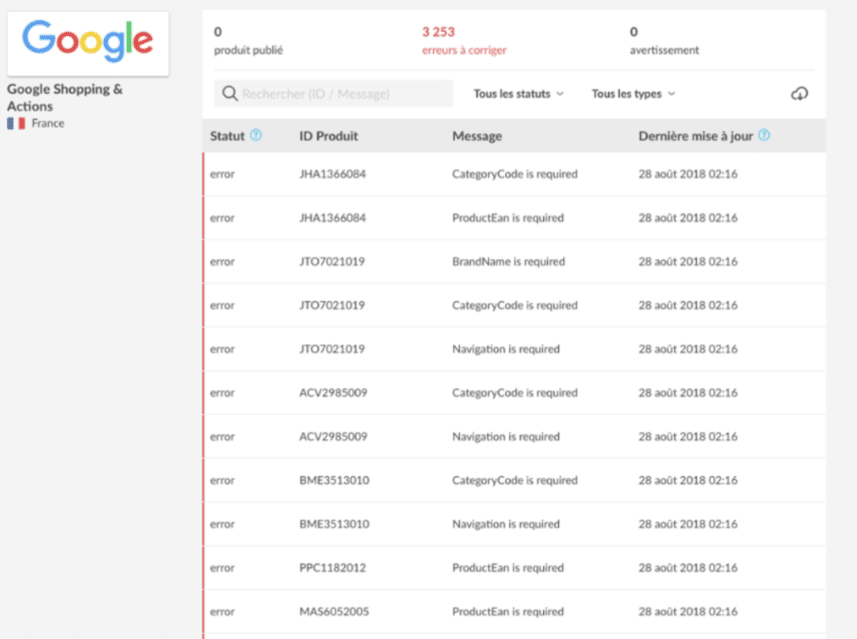Click the French flag icon
Image resolution: width=857 pixels, height=639 pixels.
pos(16,124)
